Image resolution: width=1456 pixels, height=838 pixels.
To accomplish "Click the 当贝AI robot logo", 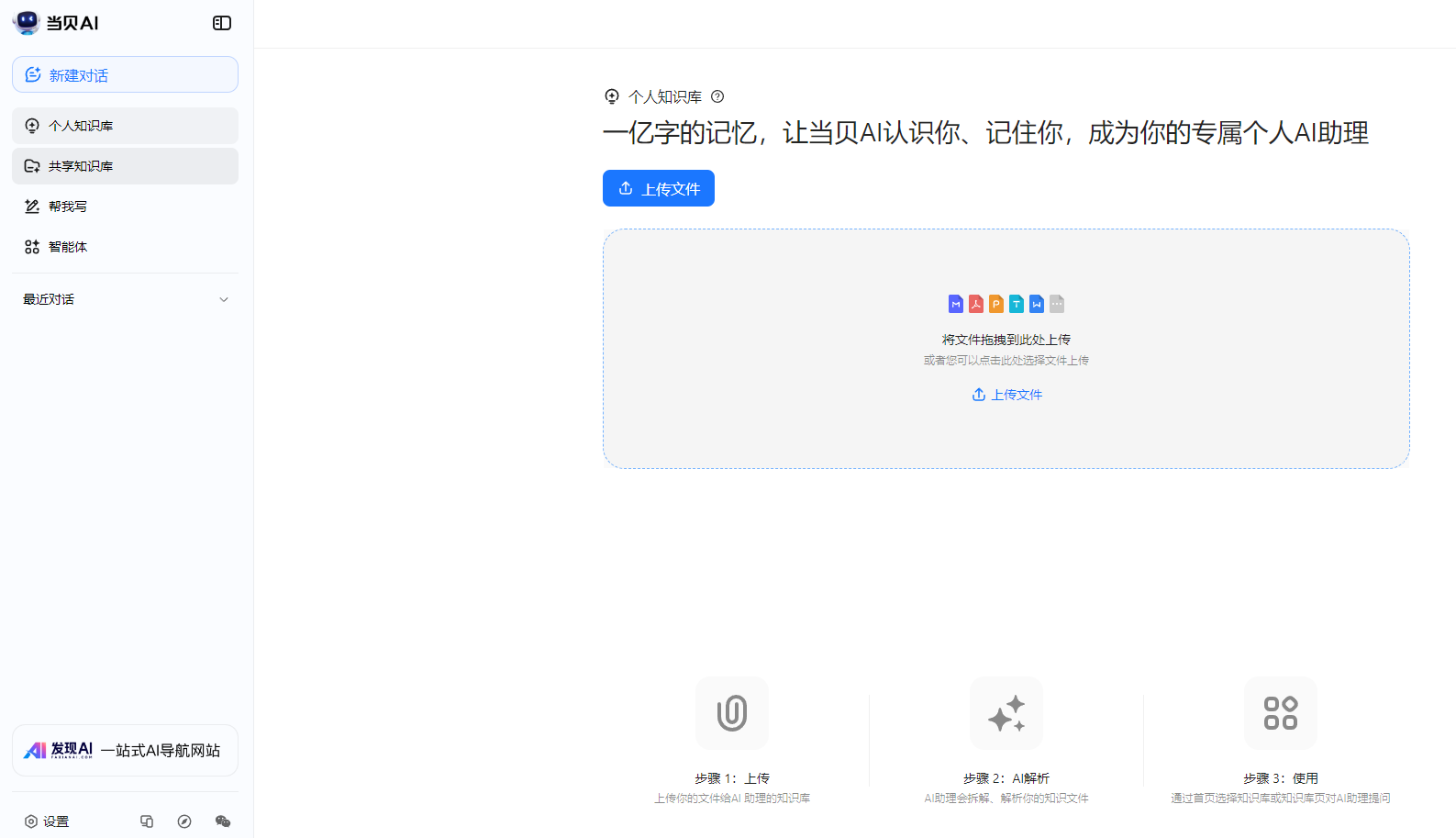I will [27, 23].
